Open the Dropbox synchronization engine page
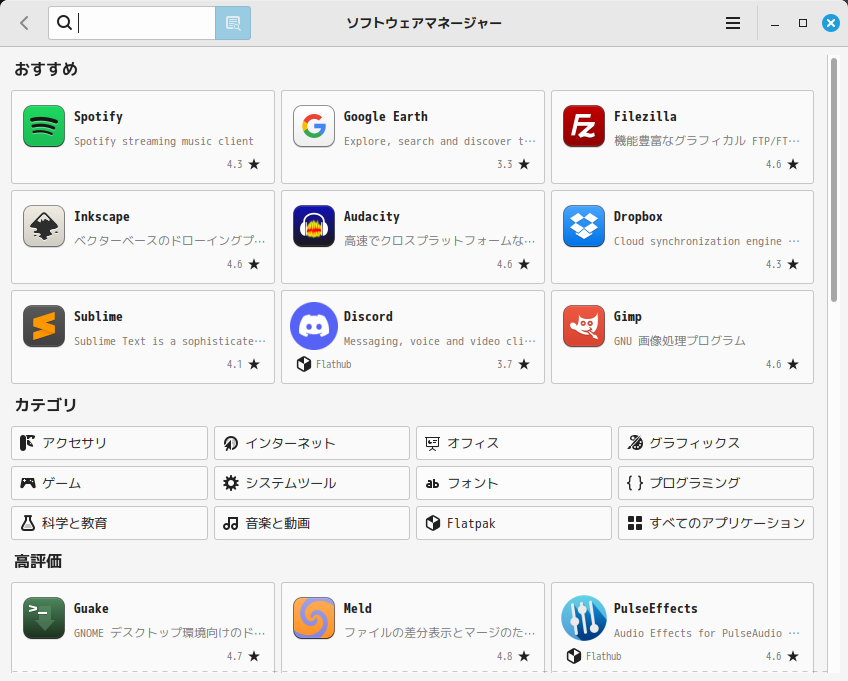 tap(683, 237)
